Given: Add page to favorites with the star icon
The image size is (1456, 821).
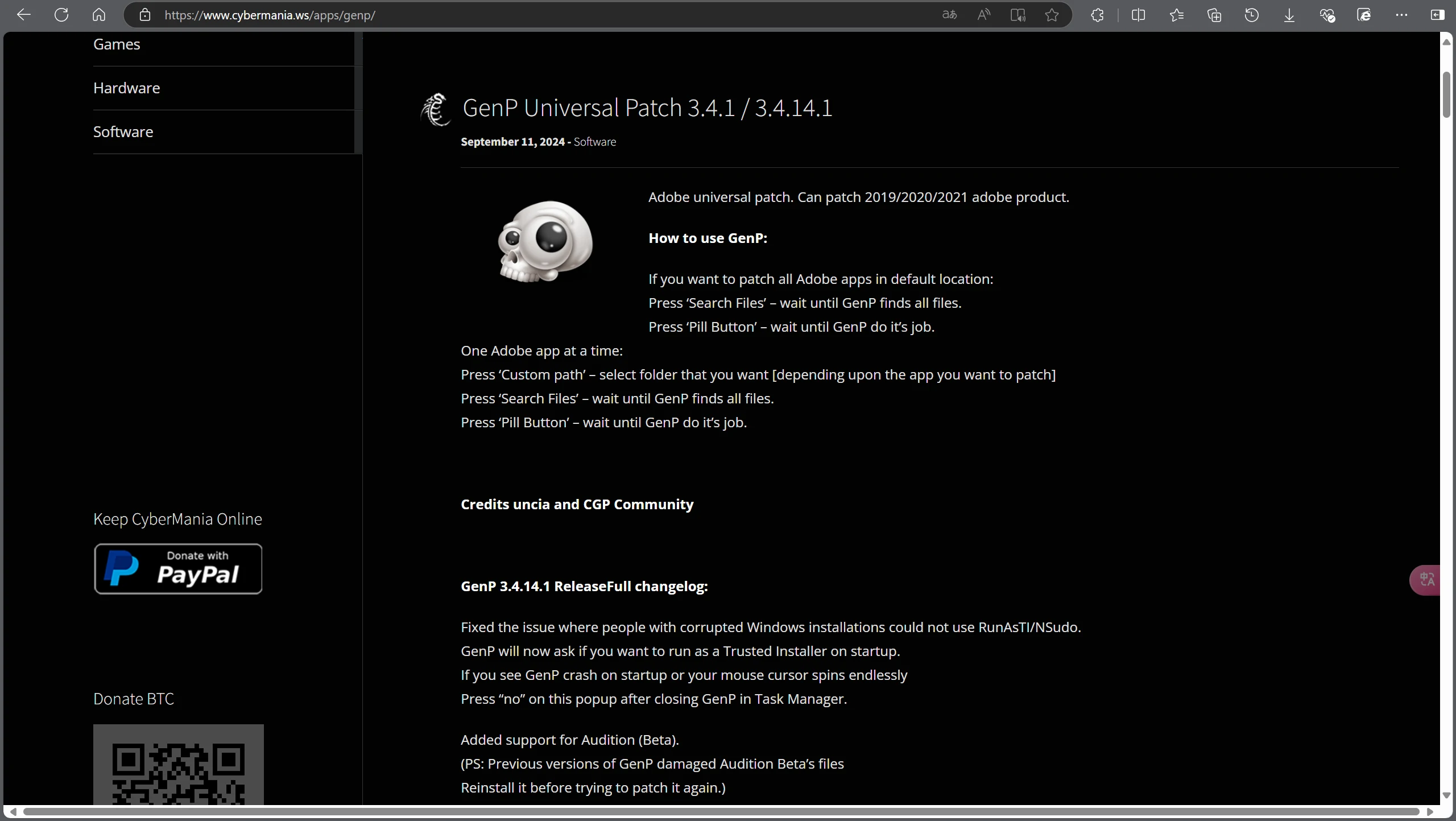Looking at the screenshot, I should point(1052,15).
